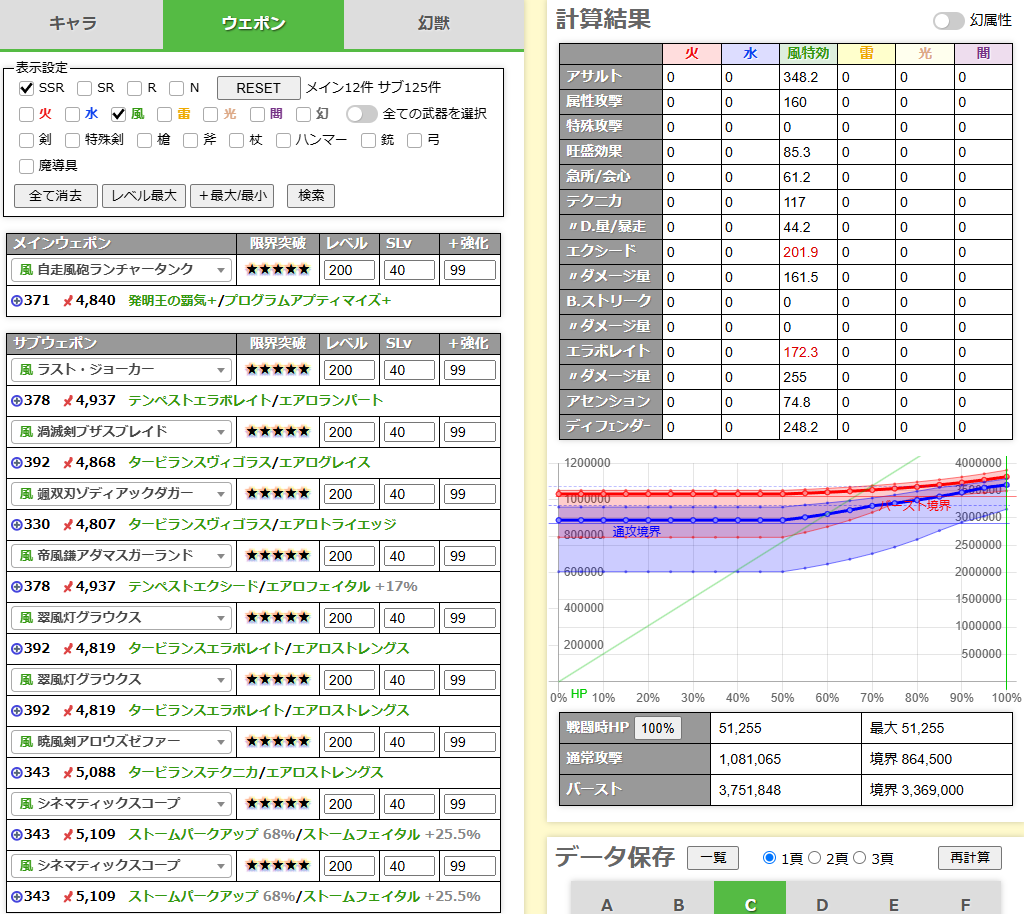Click the red attack icon next to 5,088

pos(67,772)
